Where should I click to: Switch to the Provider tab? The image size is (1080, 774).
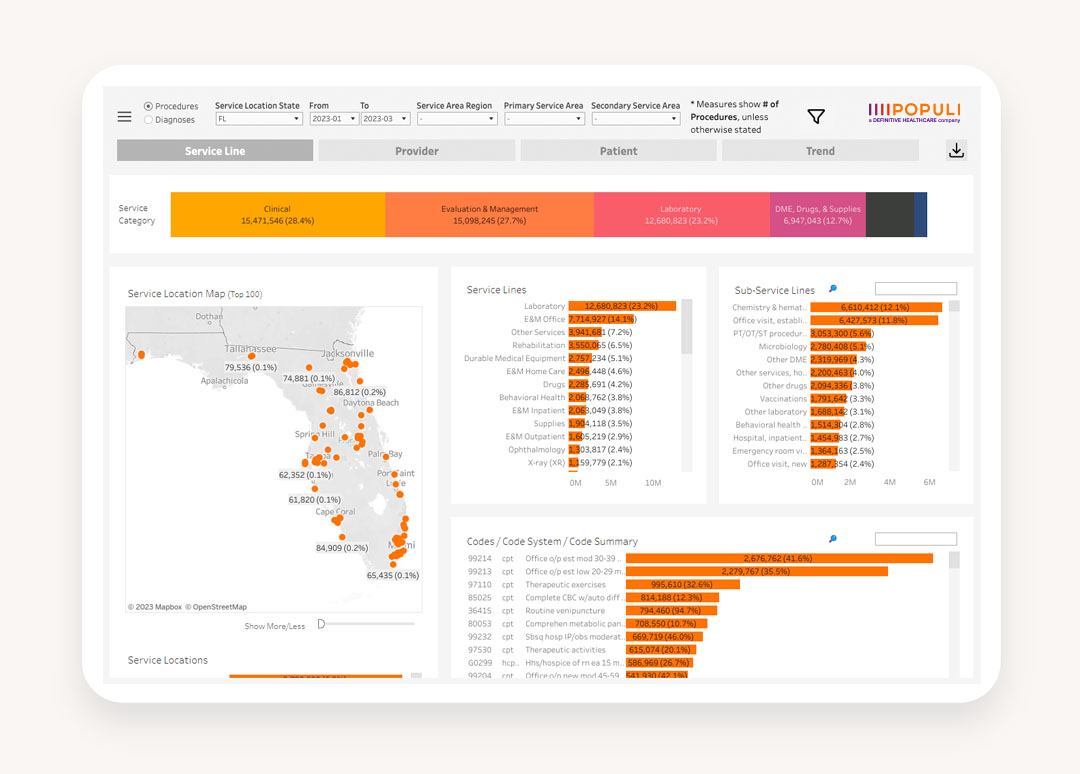417,151
